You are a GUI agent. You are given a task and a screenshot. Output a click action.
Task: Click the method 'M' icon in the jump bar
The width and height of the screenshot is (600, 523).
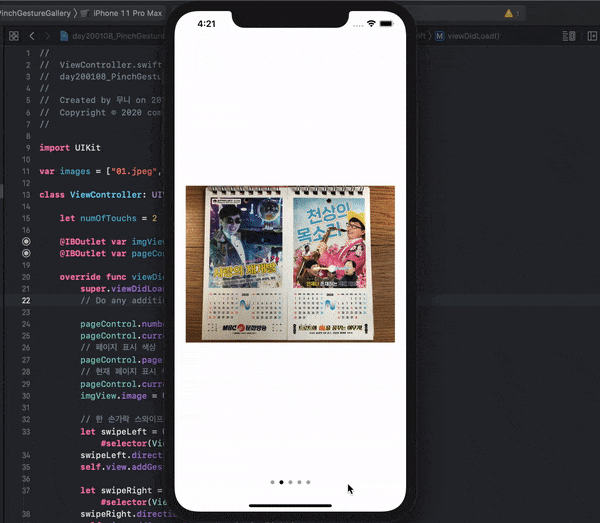click(440, 36)
